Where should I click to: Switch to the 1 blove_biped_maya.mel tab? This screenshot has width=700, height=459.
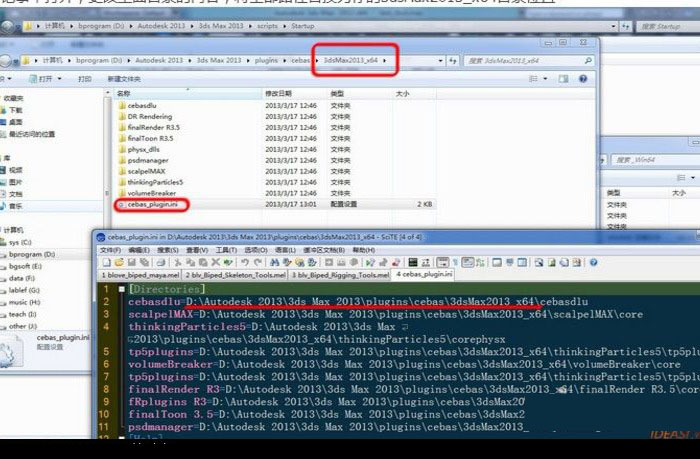[140, 275]
